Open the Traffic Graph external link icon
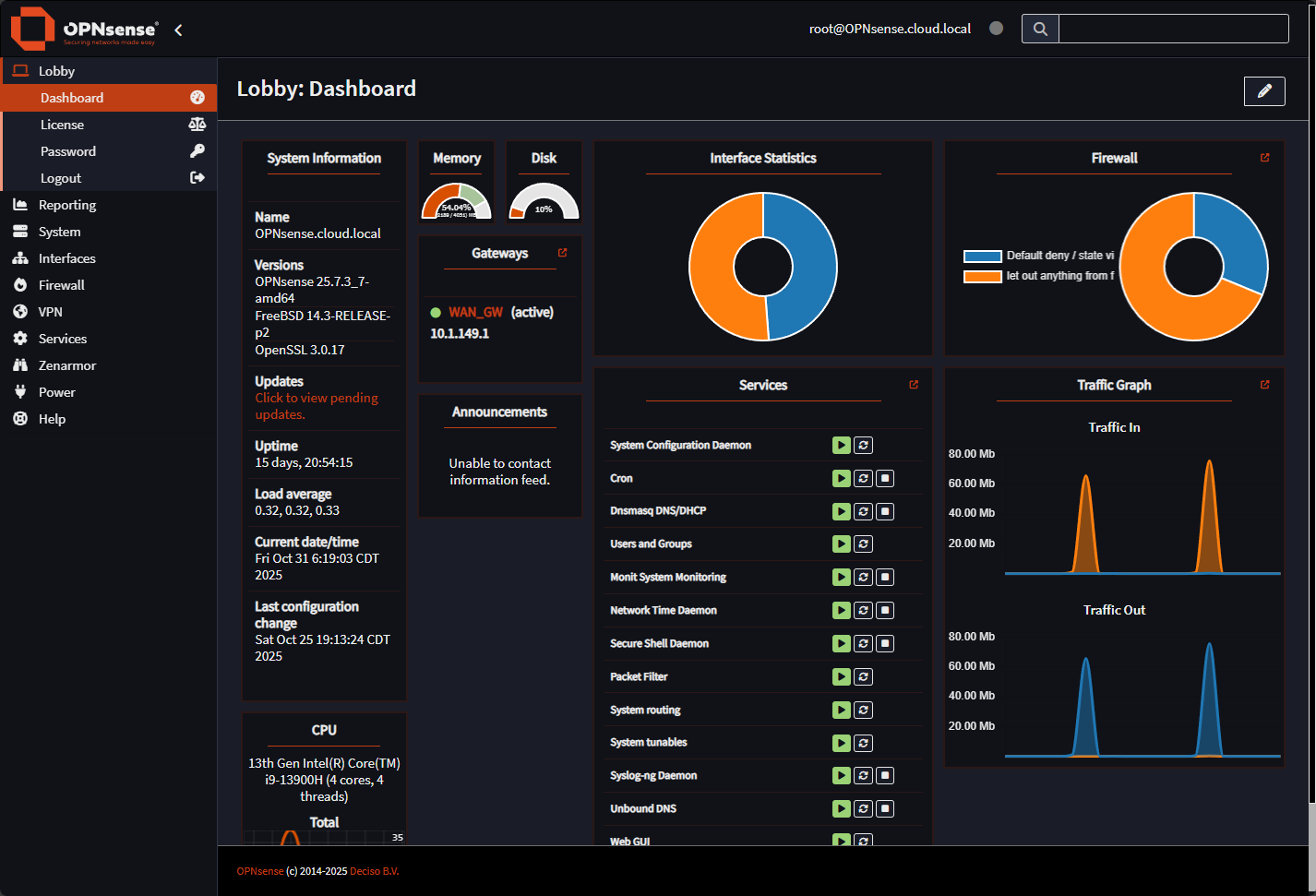Viewport: 1316px width, 896px height. pyautogui.click(x=1264, y=385)
